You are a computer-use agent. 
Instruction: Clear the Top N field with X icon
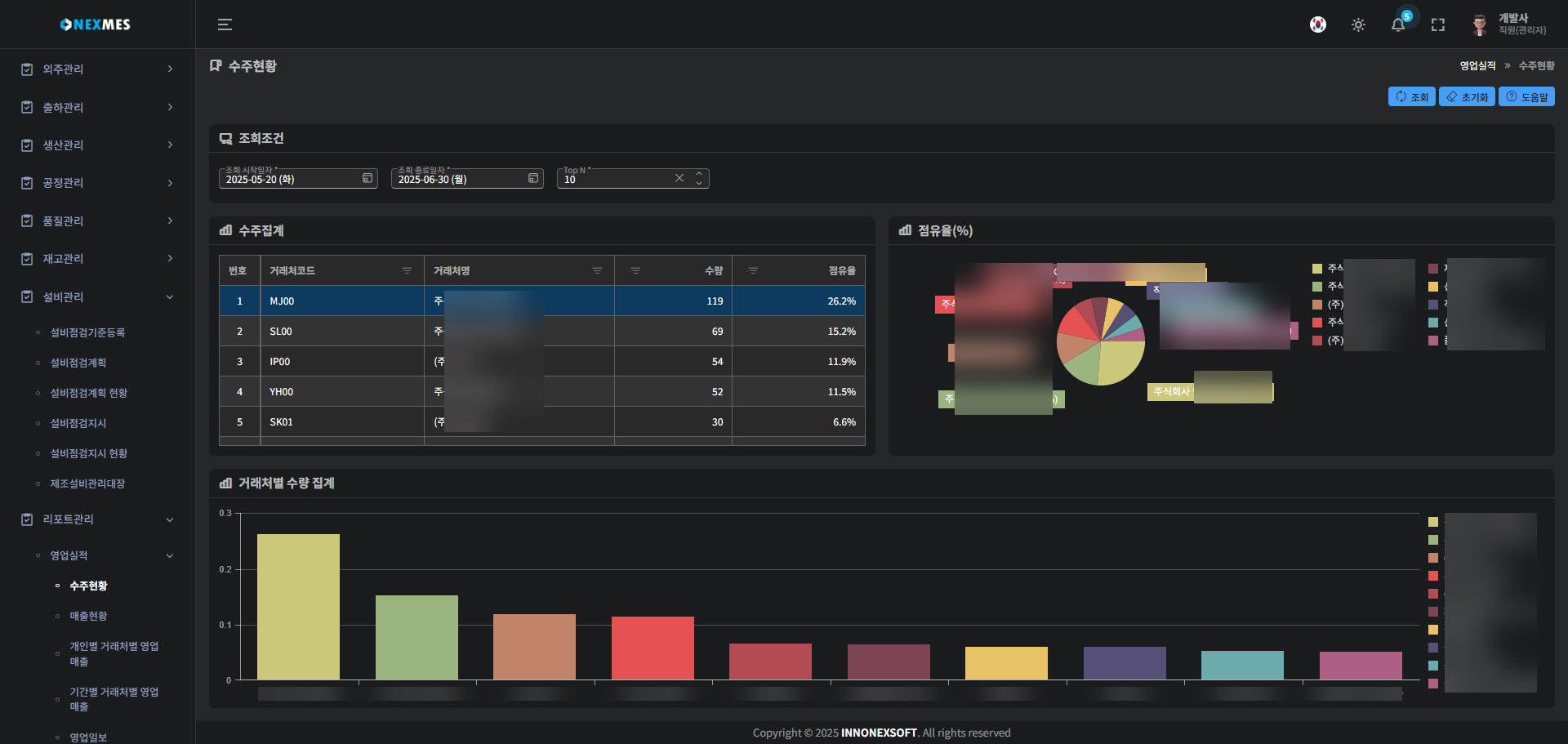click(x=679, y=178)
